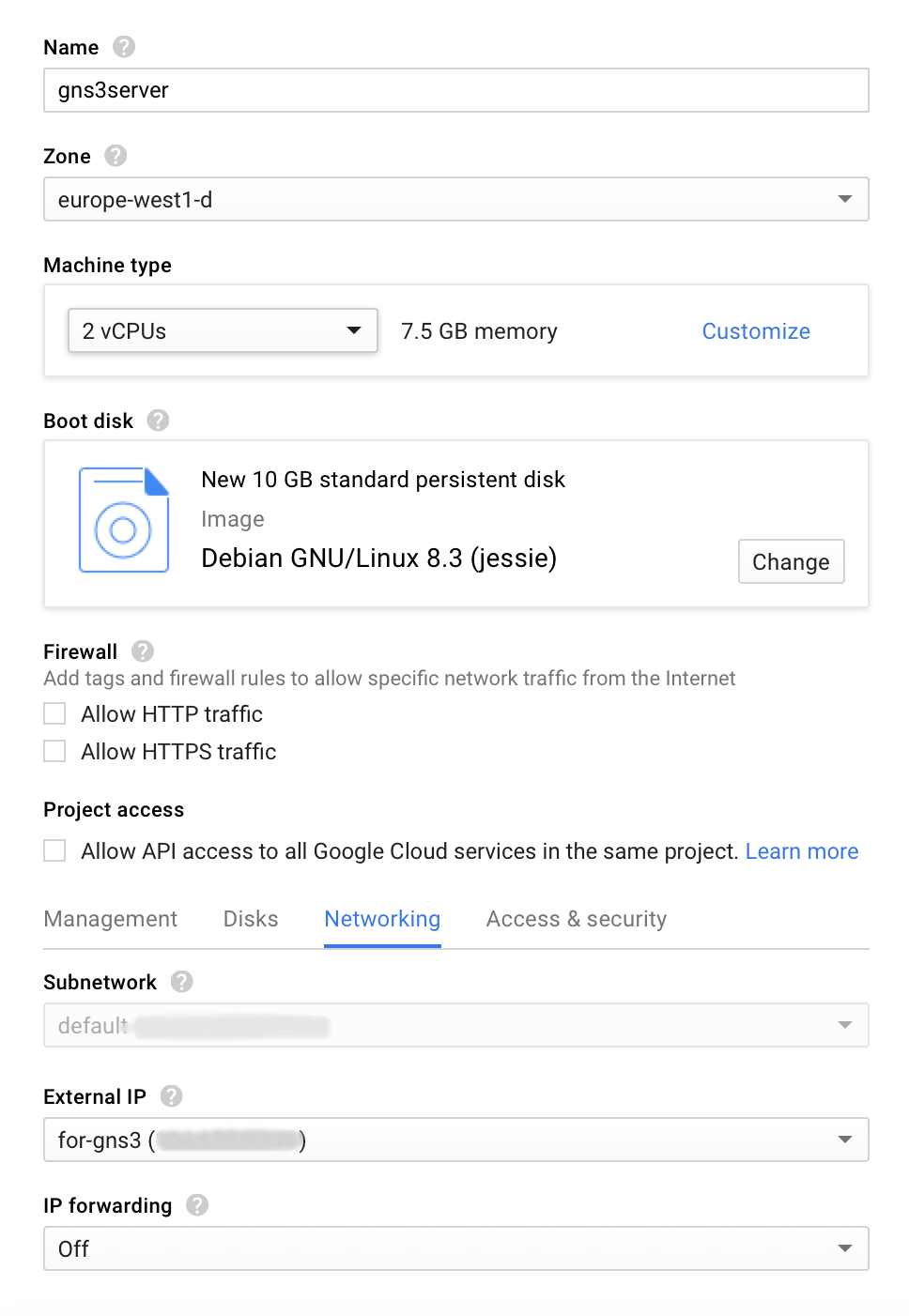
Task: Click the Firewall help question icon
Action: (143, 651)
